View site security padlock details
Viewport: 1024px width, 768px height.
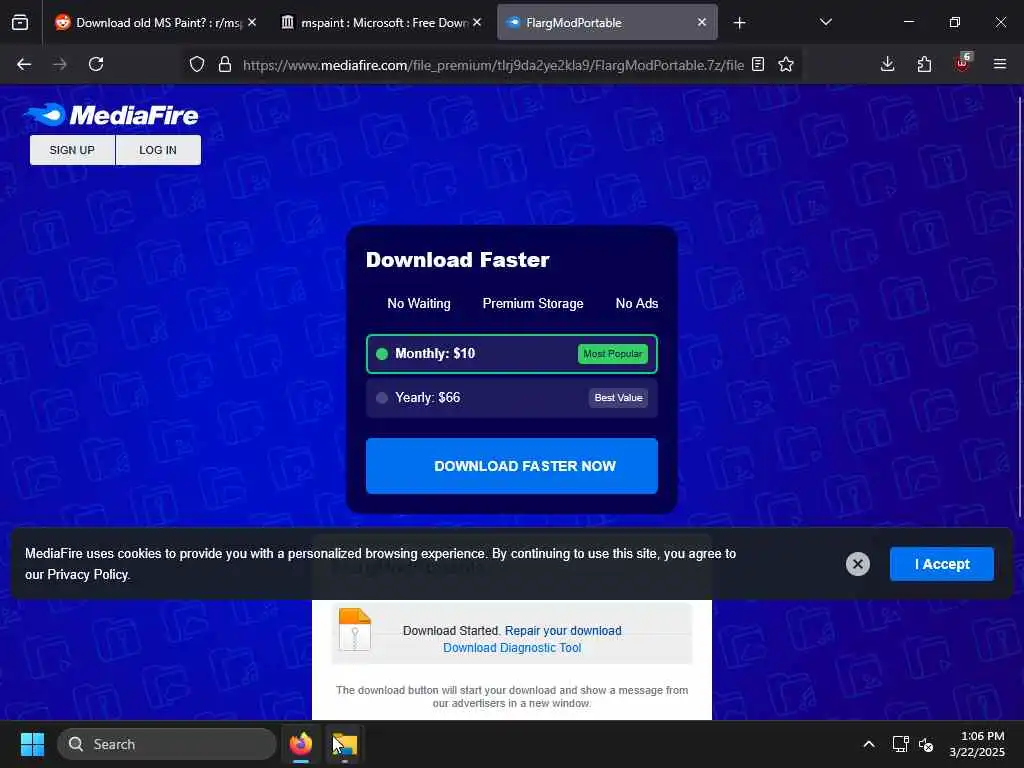click(225, 64)
